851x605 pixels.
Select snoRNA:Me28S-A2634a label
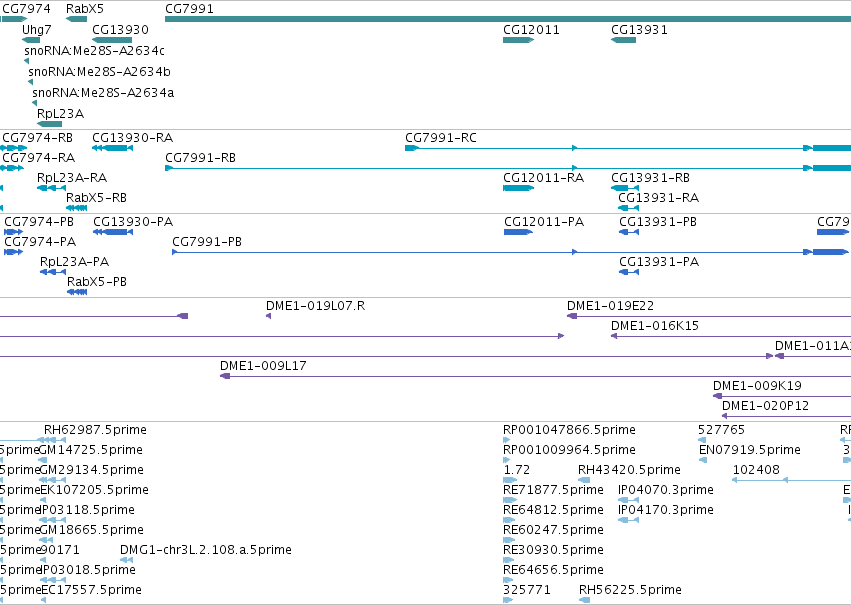[103, 93]
